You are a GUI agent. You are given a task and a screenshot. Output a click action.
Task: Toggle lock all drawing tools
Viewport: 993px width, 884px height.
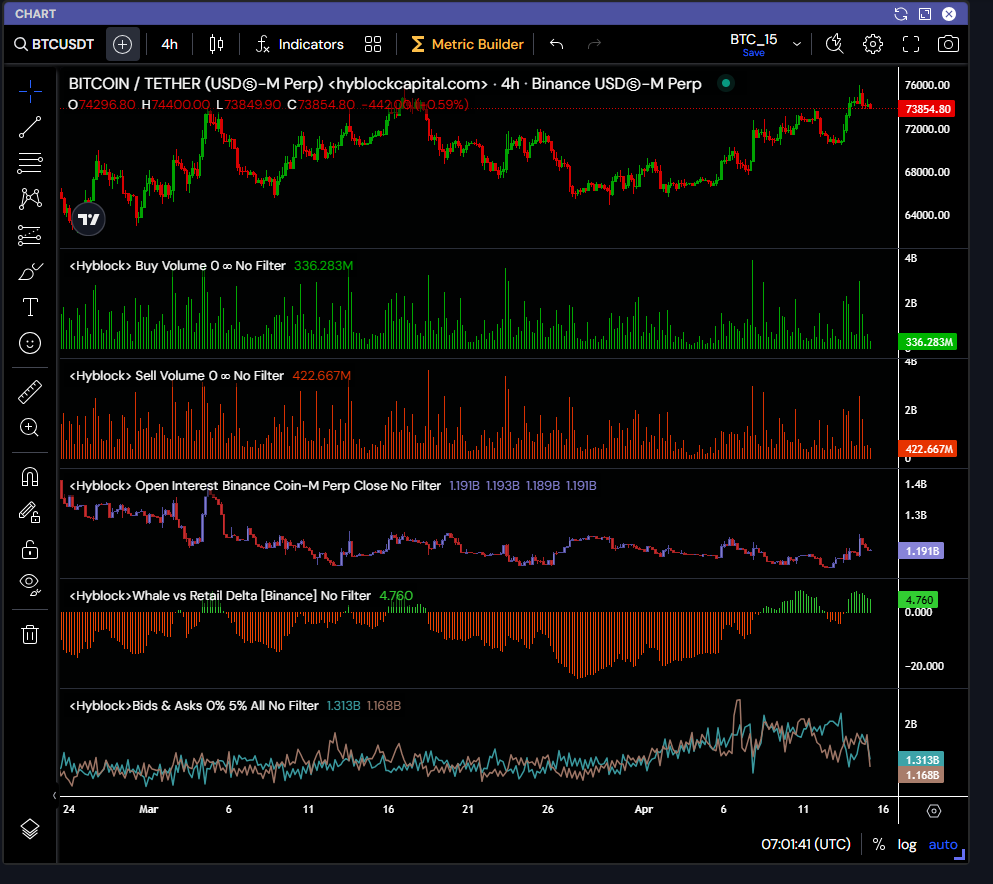(30, 549)
